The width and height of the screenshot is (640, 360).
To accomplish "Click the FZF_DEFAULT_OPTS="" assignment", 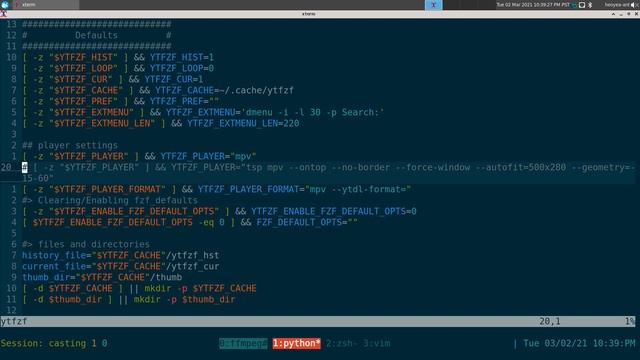I will [x=307, y=222].
